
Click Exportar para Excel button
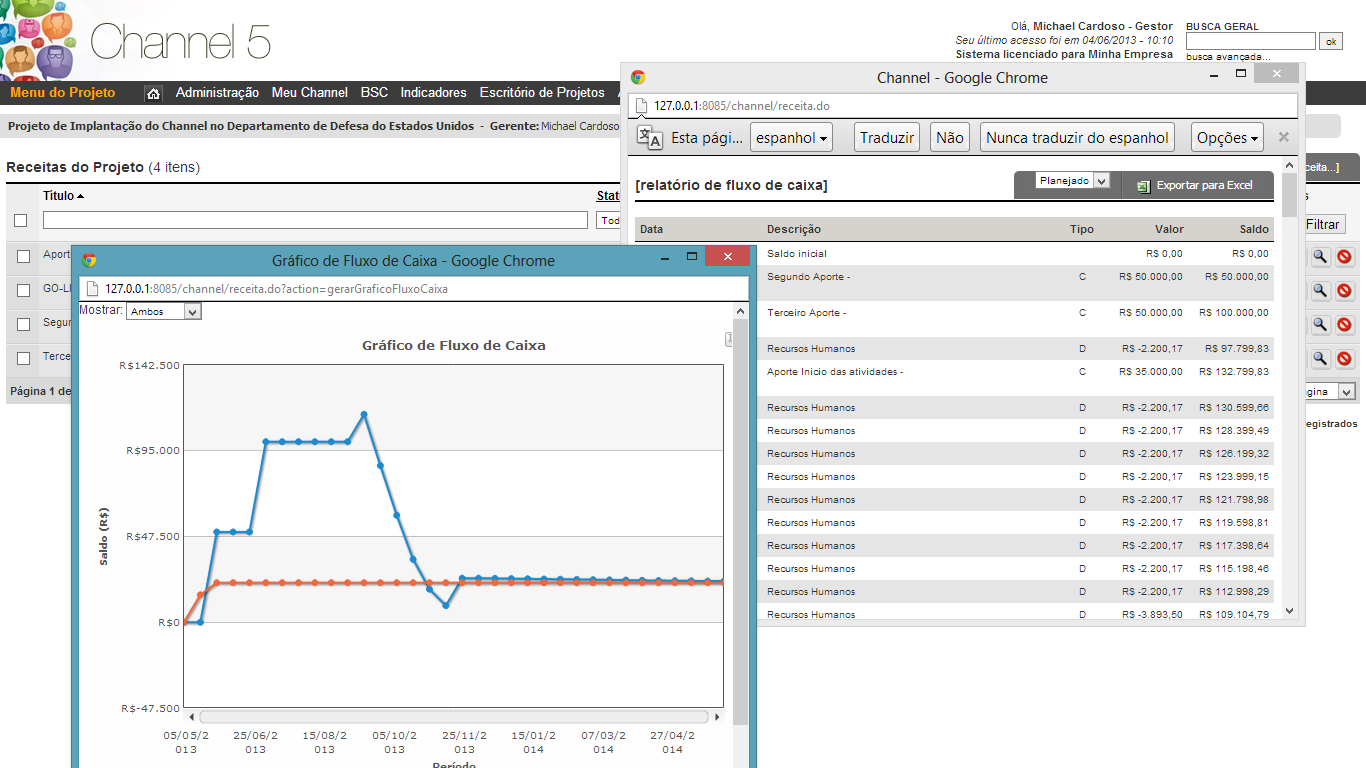point(1196,185)
